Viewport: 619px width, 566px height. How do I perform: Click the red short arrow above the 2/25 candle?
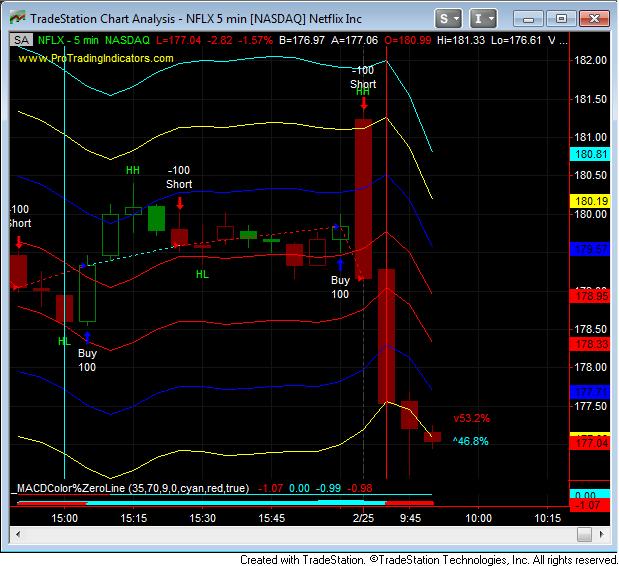364,103
